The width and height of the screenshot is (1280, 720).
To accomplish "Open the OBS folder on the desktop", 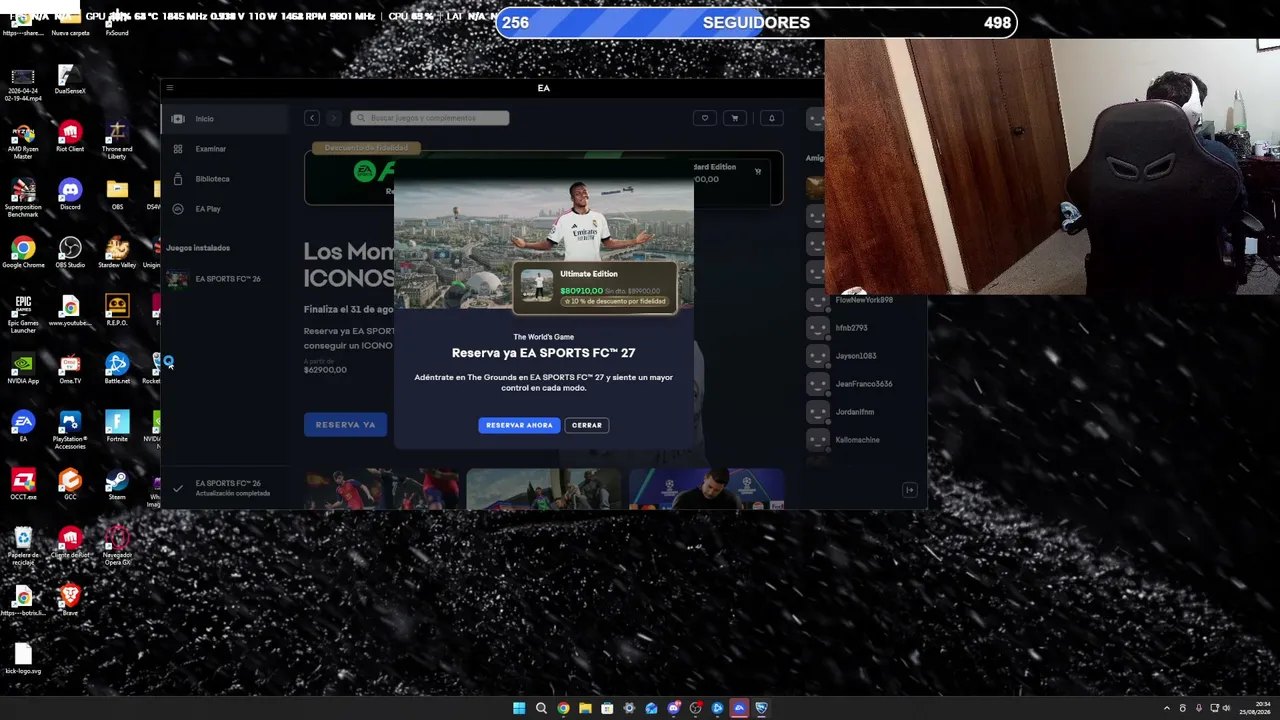I will tap(117, 195).
